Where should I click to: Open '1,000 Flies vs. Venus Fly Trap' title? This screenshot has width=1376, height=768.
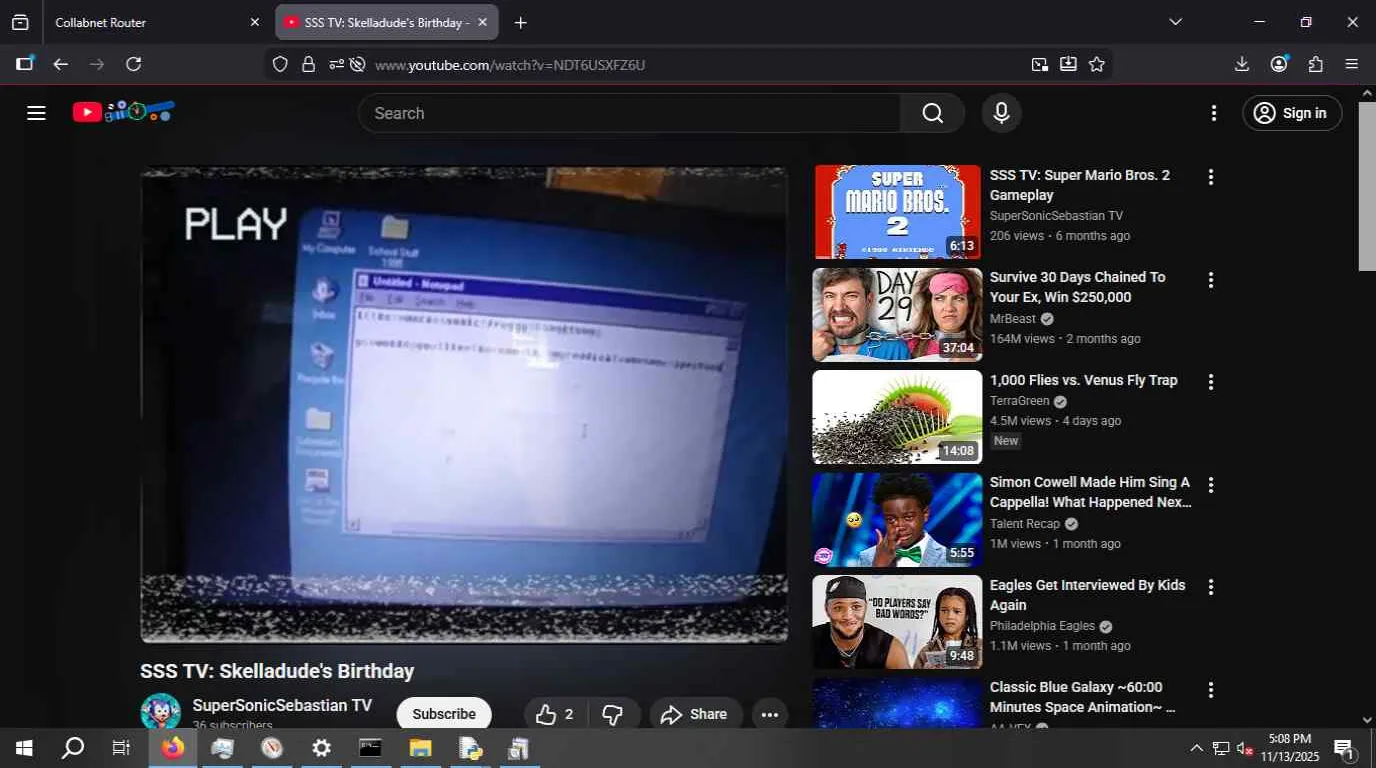(1084, 380)
